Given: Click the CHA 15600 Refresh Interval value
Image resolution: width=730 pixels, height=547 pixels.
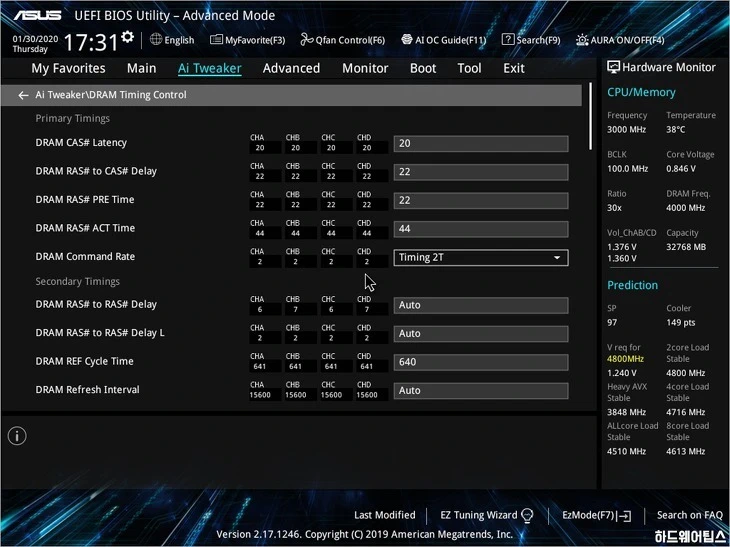Looking at the screenshot, I should [x=260, y=395].
